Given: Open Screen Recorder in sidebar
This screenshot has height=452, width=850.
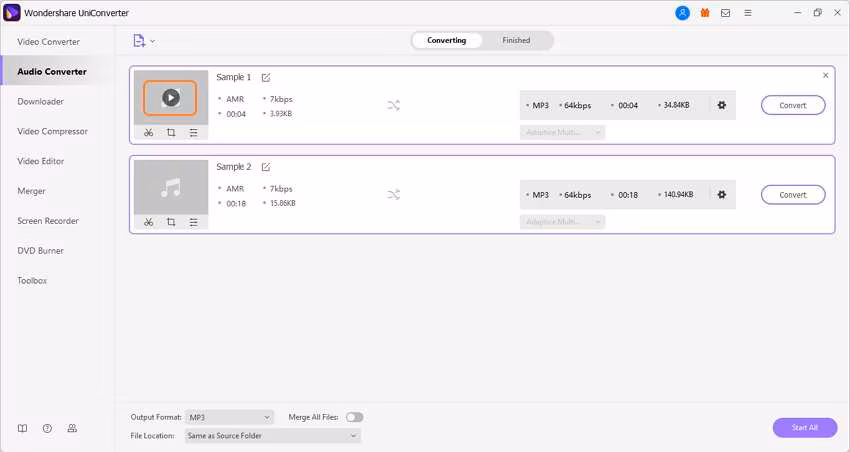Looking at the screenshot, I should [x=48, y=221].
